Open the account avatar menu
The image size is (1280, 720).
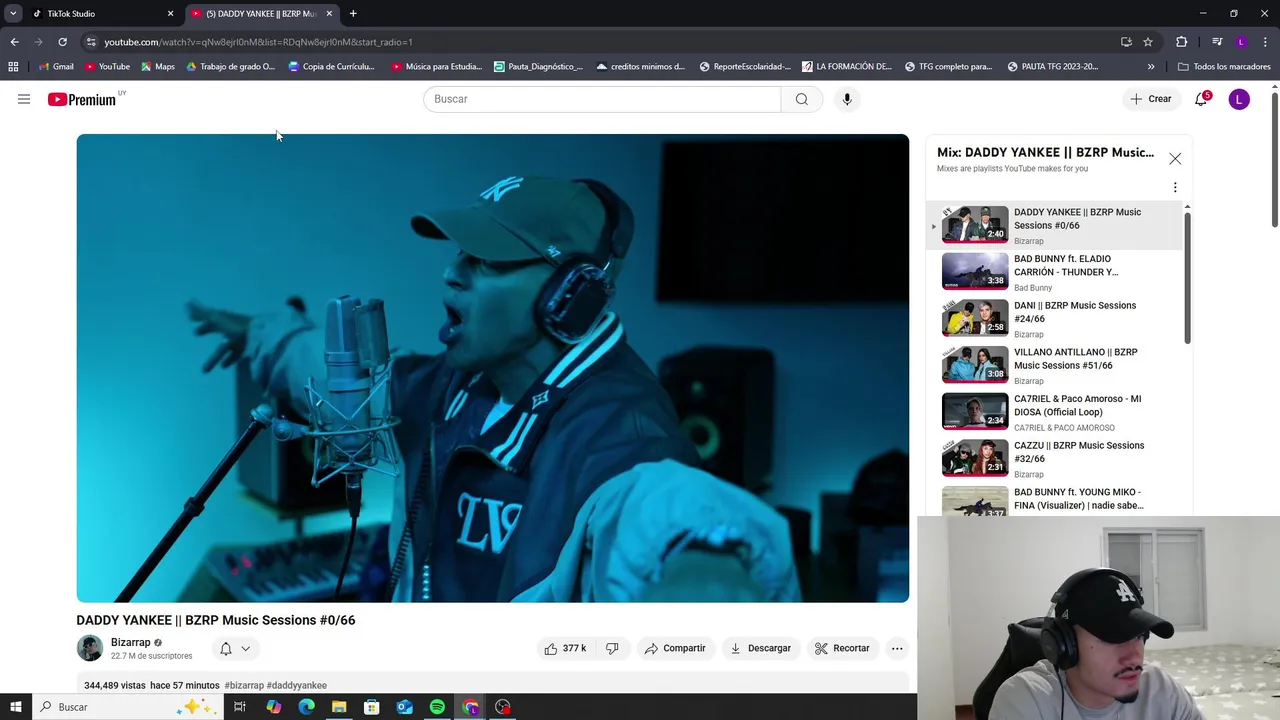[1239, 99]
